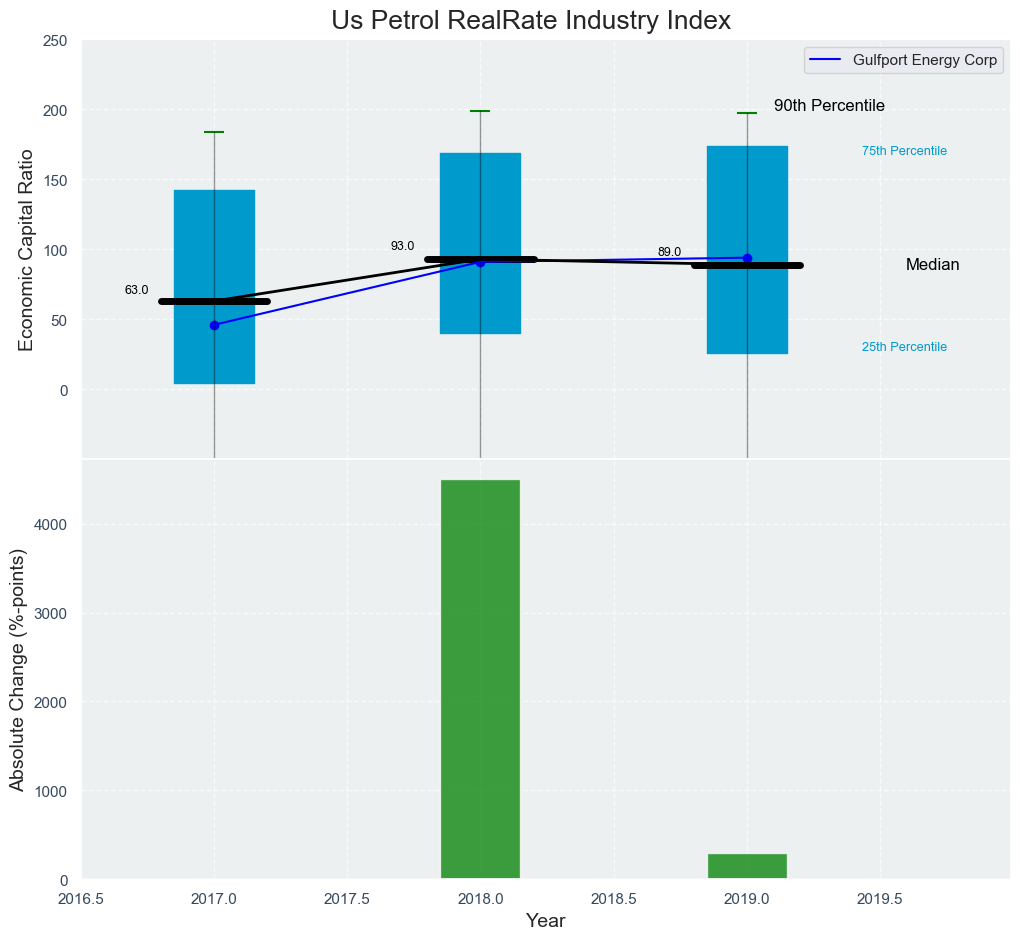Select the 2018 blue box plot bar
Viewport: 1020px width, 940px height.
480,200
